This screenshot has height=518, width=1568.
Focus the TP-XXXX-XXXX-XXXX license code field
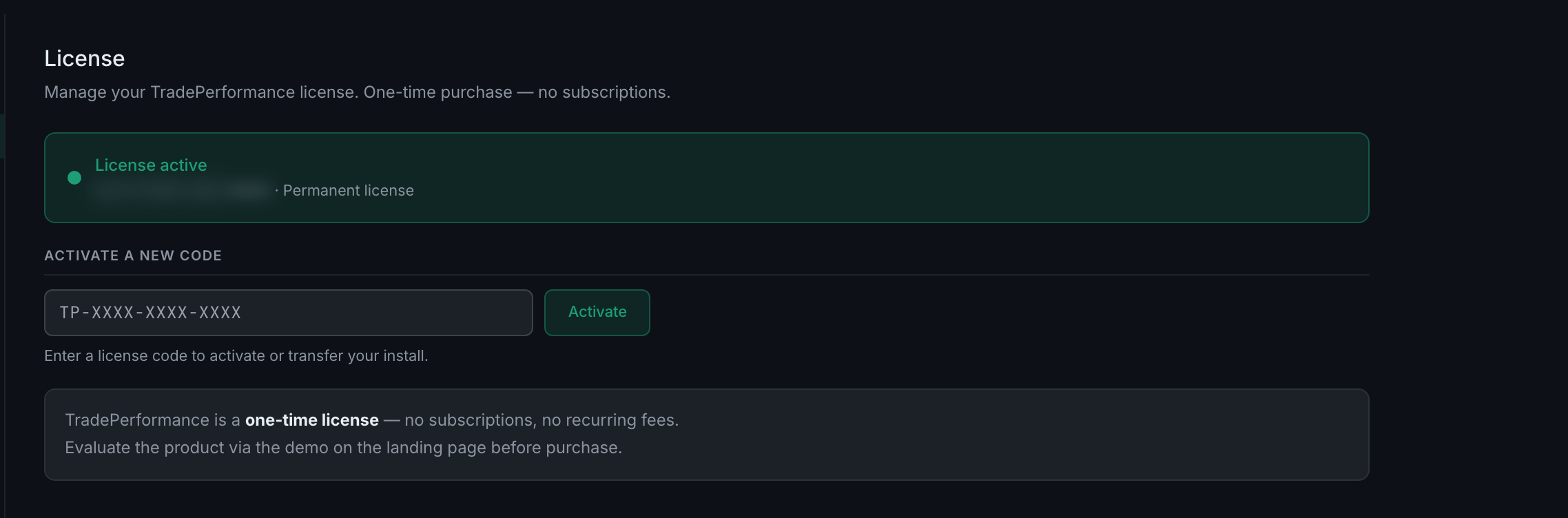pyautogui.click(x=289, y=313)
